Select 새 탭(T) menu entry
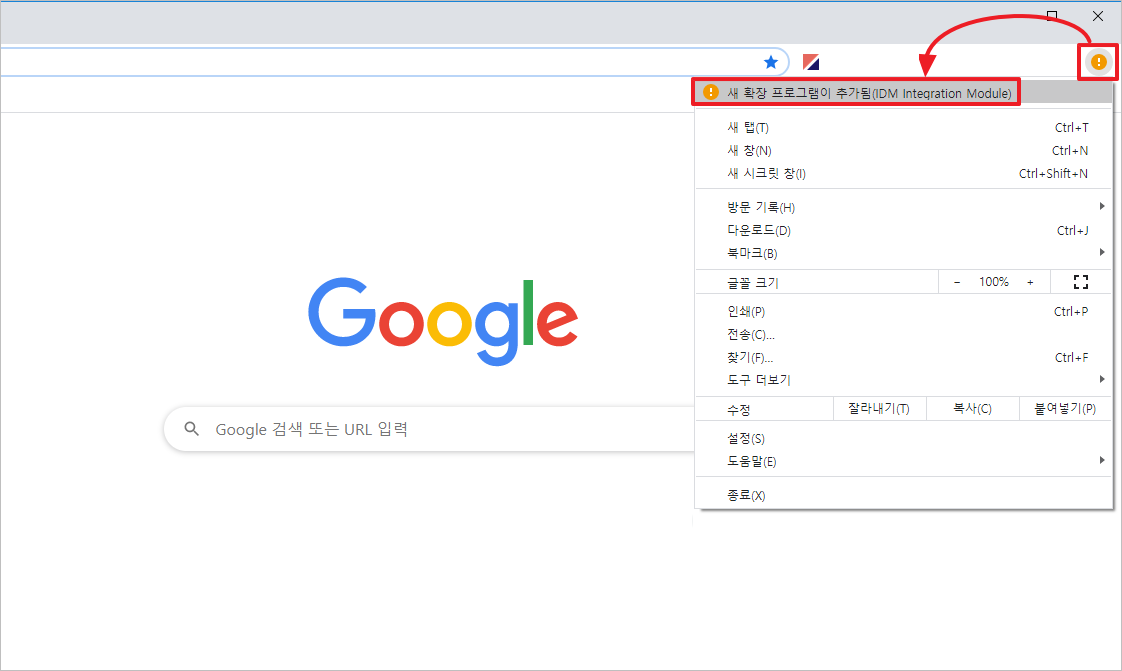1122x671 pixels. tap(904, 127)
